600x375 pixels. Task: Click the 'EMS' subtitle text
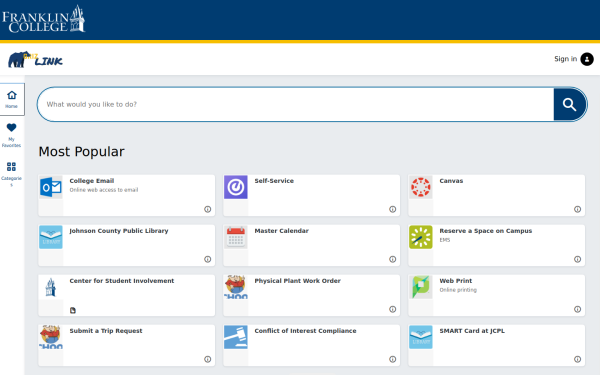click(x=445, y=240)
